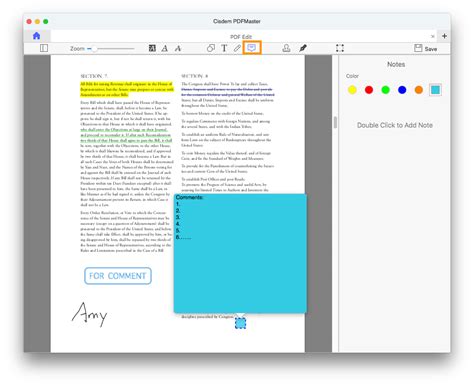
Task: Click the document vertical scrollbar handle
Action: coord(335,122)
